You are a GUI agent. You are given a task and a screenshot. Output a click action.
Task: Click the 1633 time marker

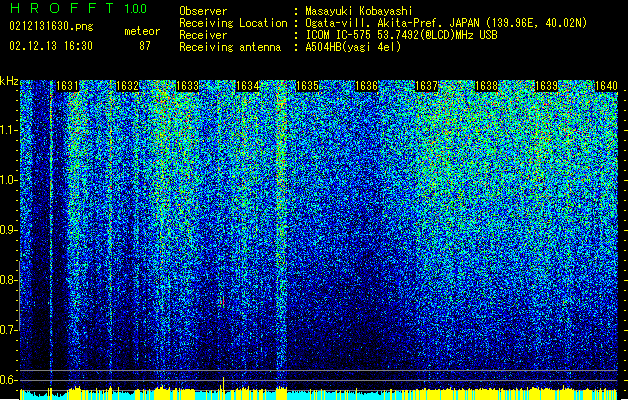click(x=187, y=86)
